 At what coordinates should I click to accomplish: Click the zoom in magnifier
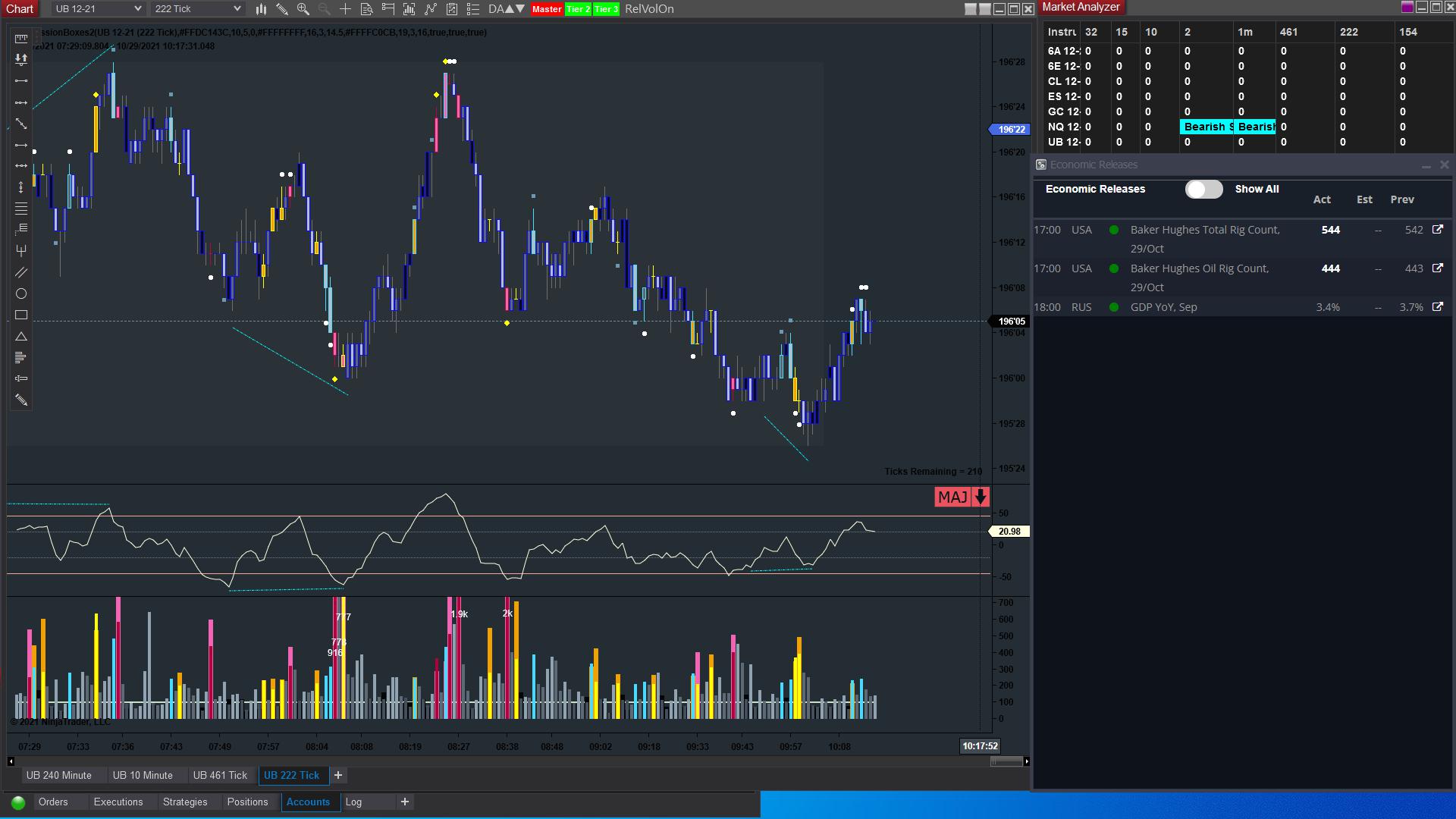[x=303, y=9]
